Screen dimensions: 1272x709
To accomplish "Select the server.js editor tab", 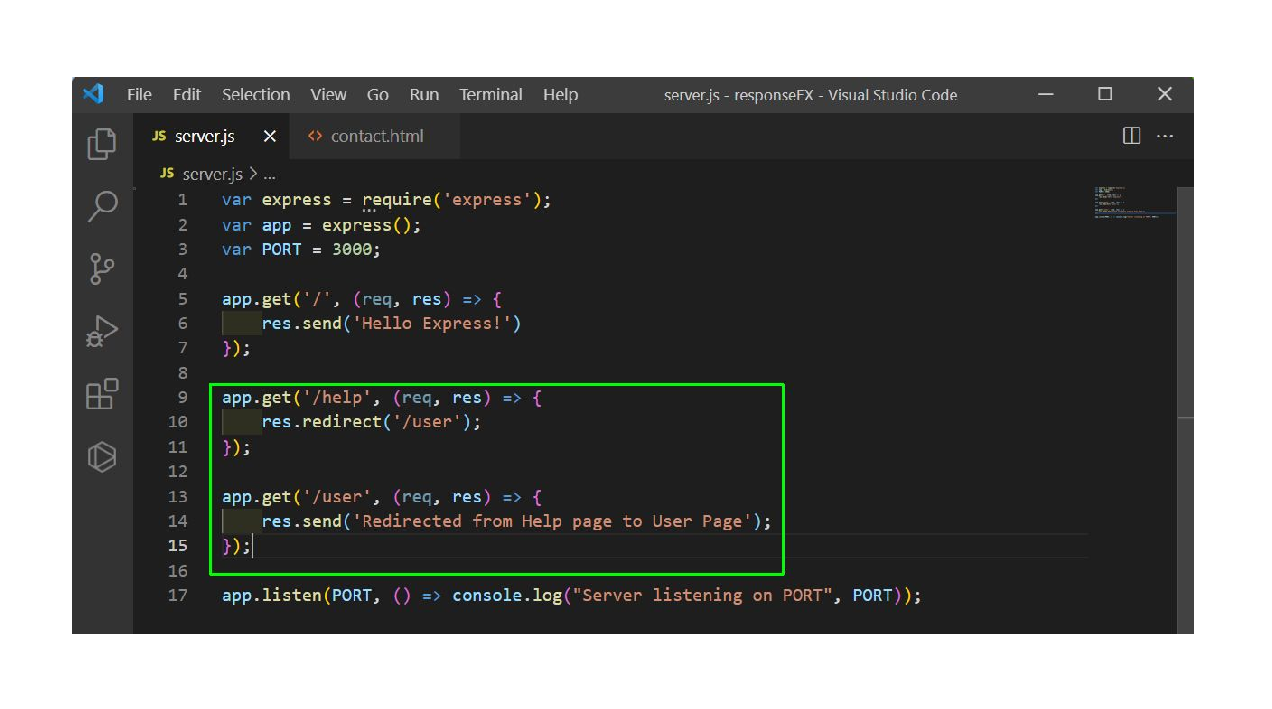I will [204, 136].
